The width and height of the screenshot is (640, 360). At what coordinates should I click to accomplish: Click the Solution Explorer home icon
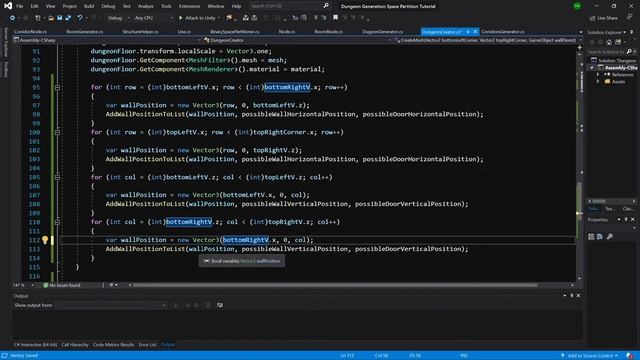(609, 42)
